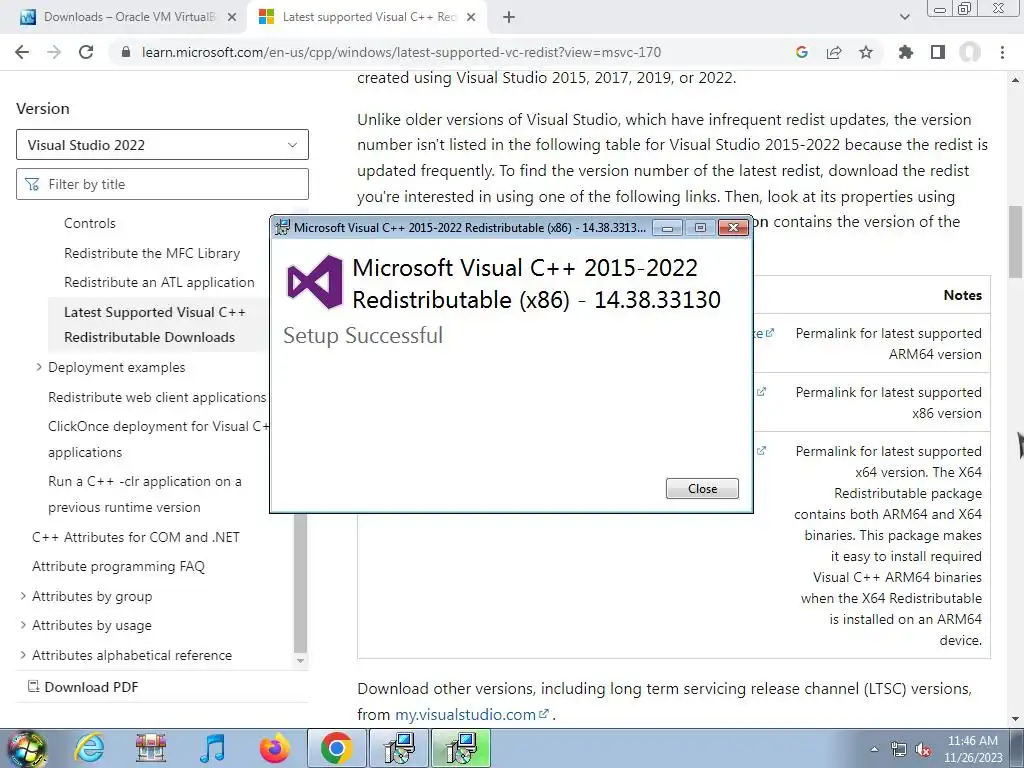Image resolution: width=1024 pixels, height=768 pixels.
Task: Open the Chrome extensions puzzle icon
Action: point(906,52)
